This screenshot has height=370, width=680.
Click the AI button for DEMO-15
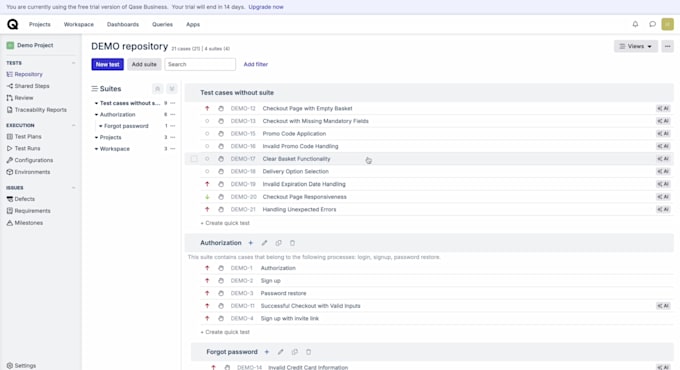coord(663,134)
